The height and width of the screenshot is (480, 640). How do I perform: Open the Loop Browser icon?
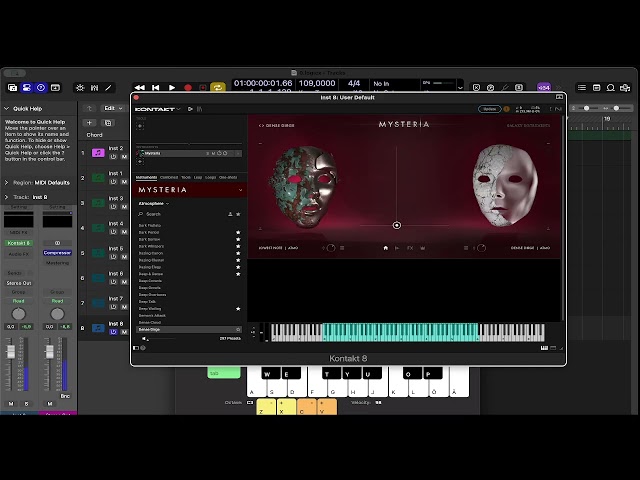[611, 88]
